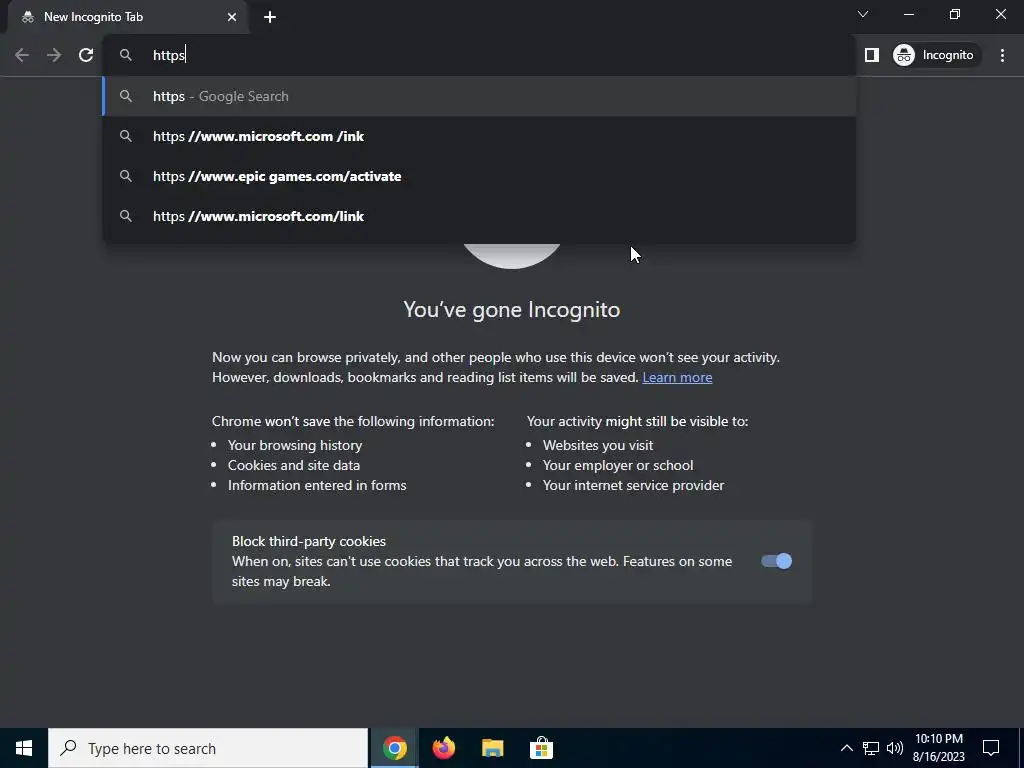The width and height of the screenshot is (1024, 768).
Task: Click the Type here to search box
Action: [x=208, y=748]
